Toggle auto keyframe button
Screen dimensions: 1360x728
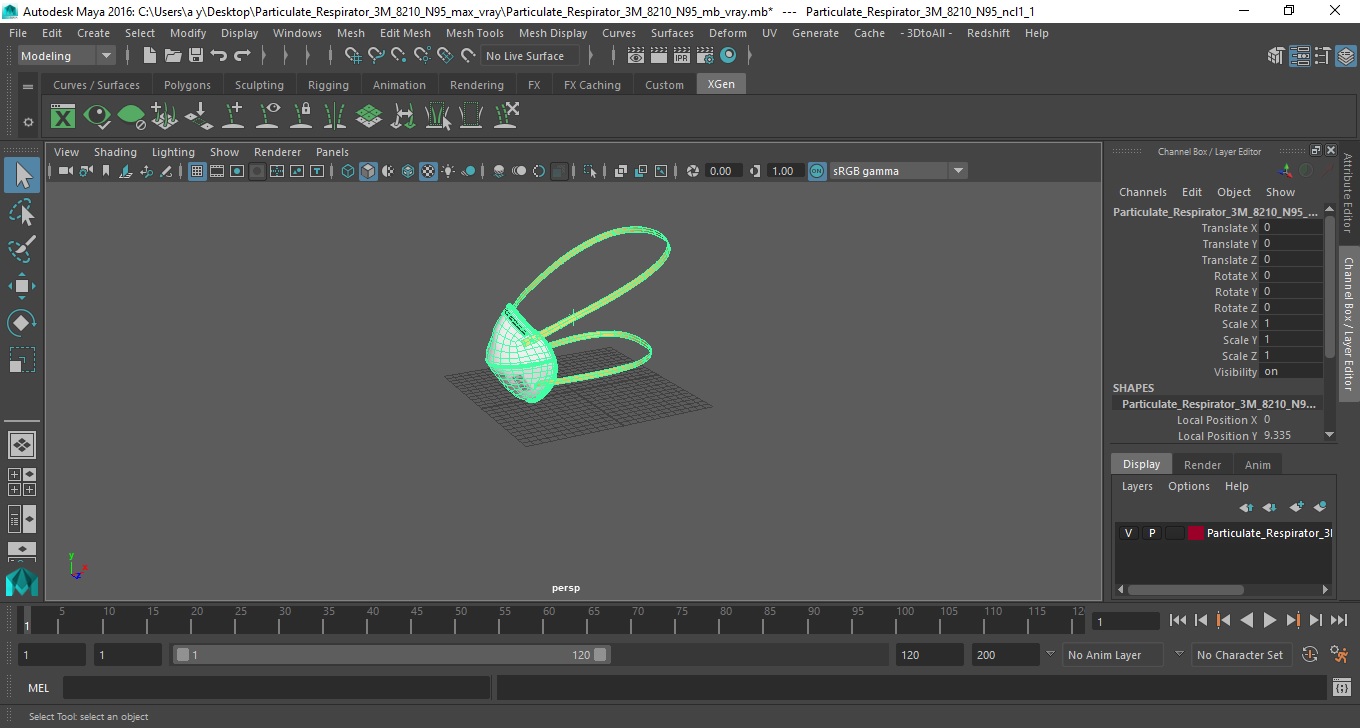(x=1310, y=655)
